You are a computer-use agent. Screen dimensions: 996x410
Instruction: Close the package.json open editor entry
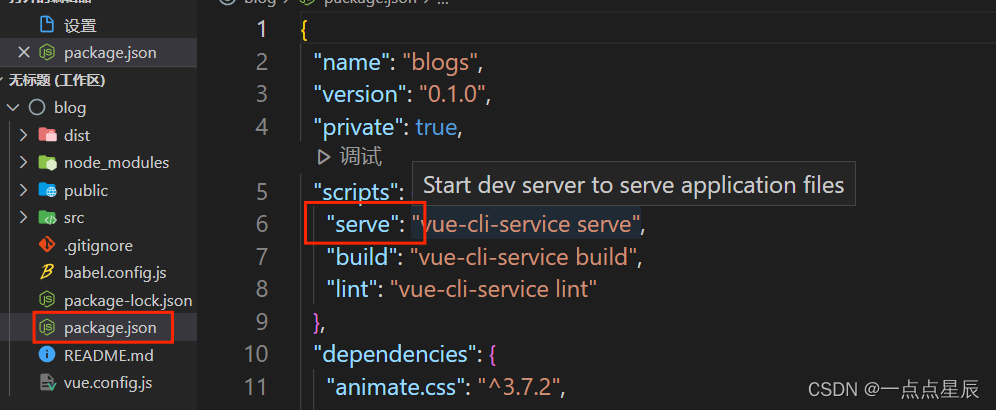(24, 53)
